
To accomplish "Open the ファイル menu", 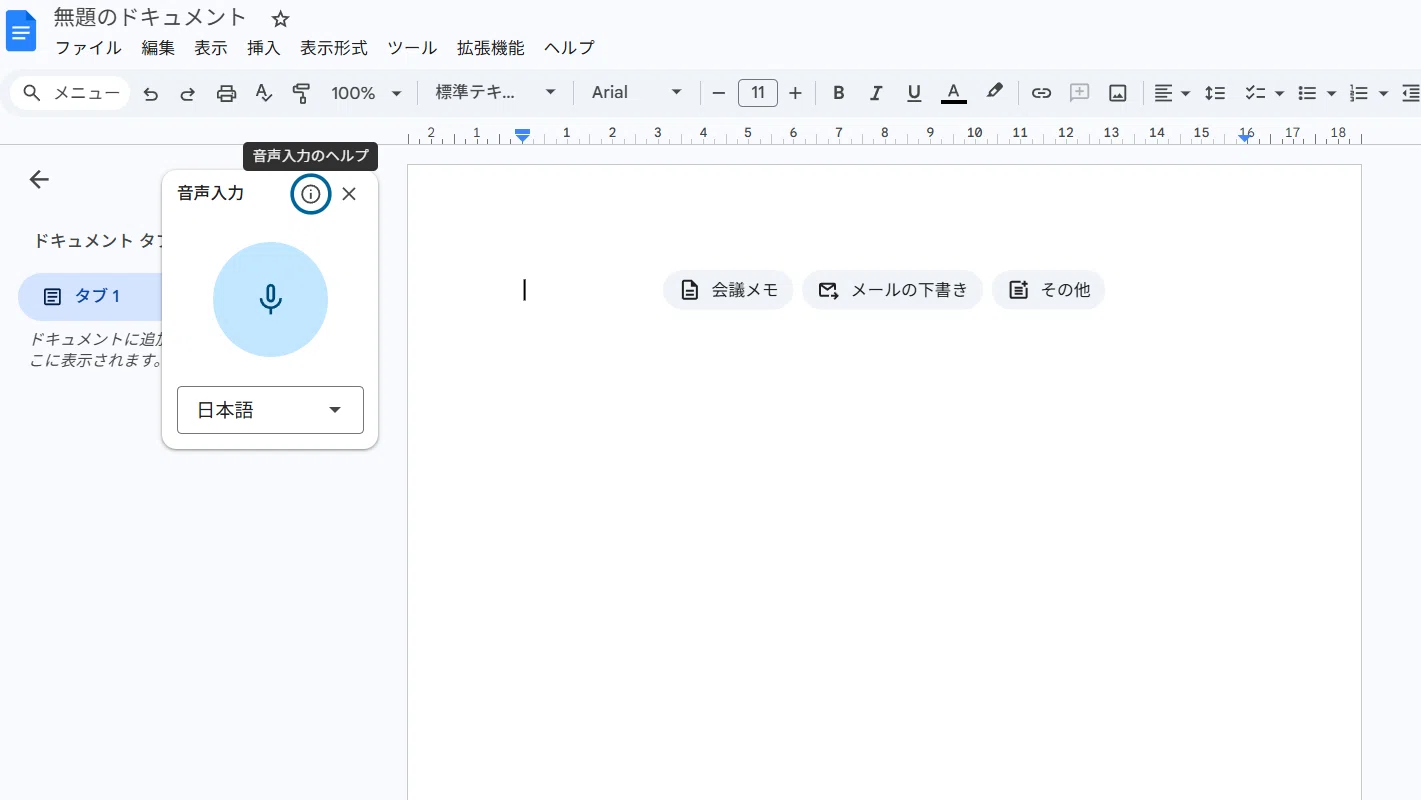I will (x=88, y=48).
